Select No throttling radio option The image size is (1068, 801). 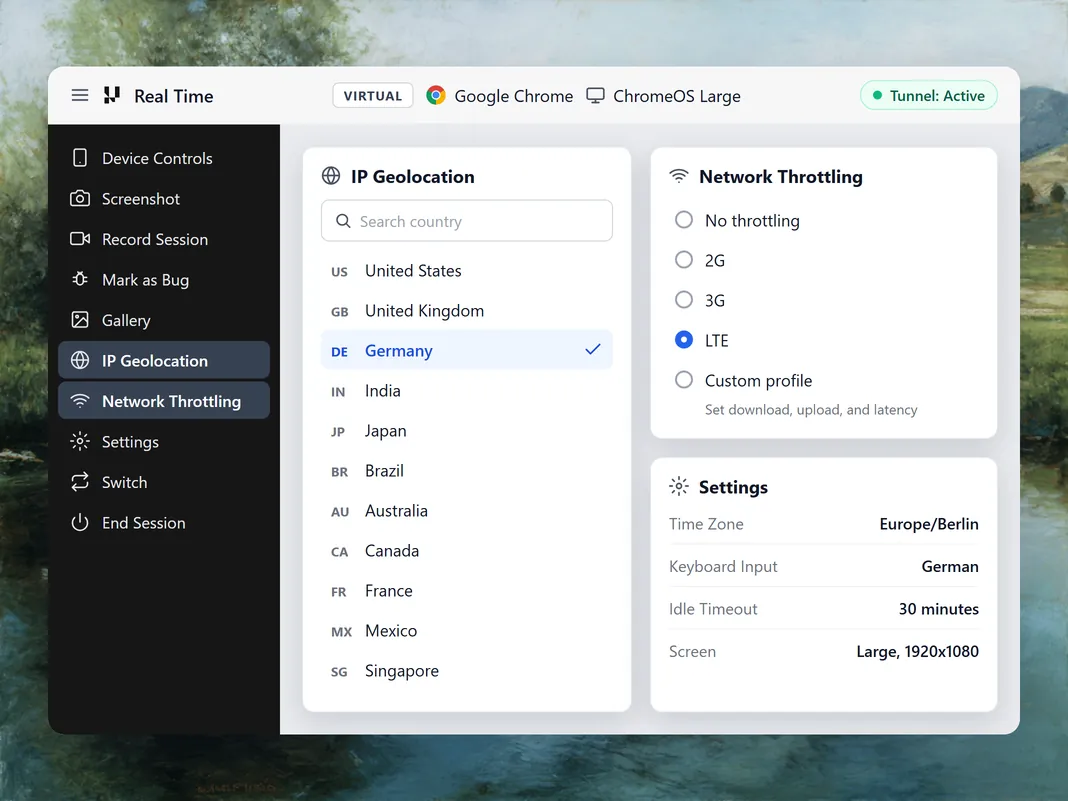click(x=683, y=220)
